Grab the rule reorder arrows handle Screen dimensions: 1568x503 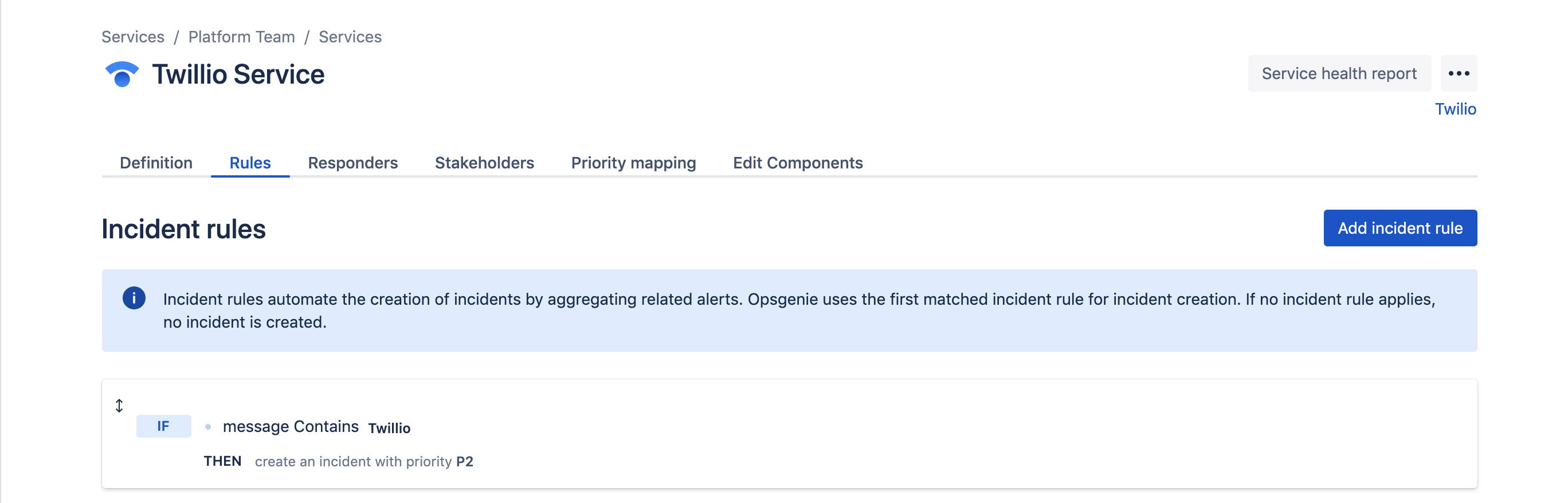coord(119,406)
